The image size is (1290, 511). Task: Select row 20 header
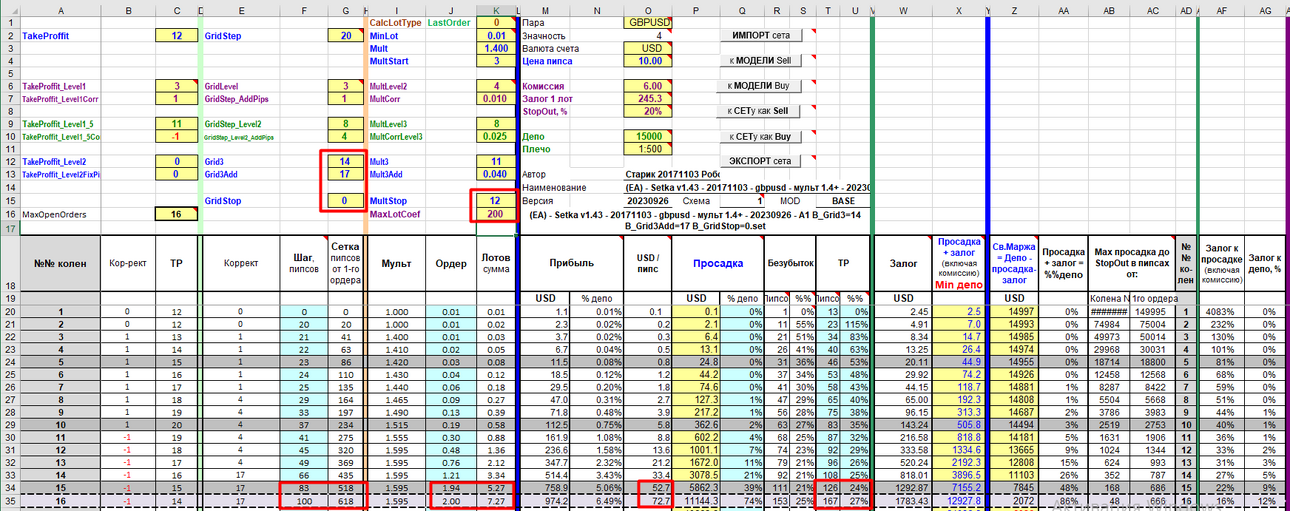tap(8, 311)
